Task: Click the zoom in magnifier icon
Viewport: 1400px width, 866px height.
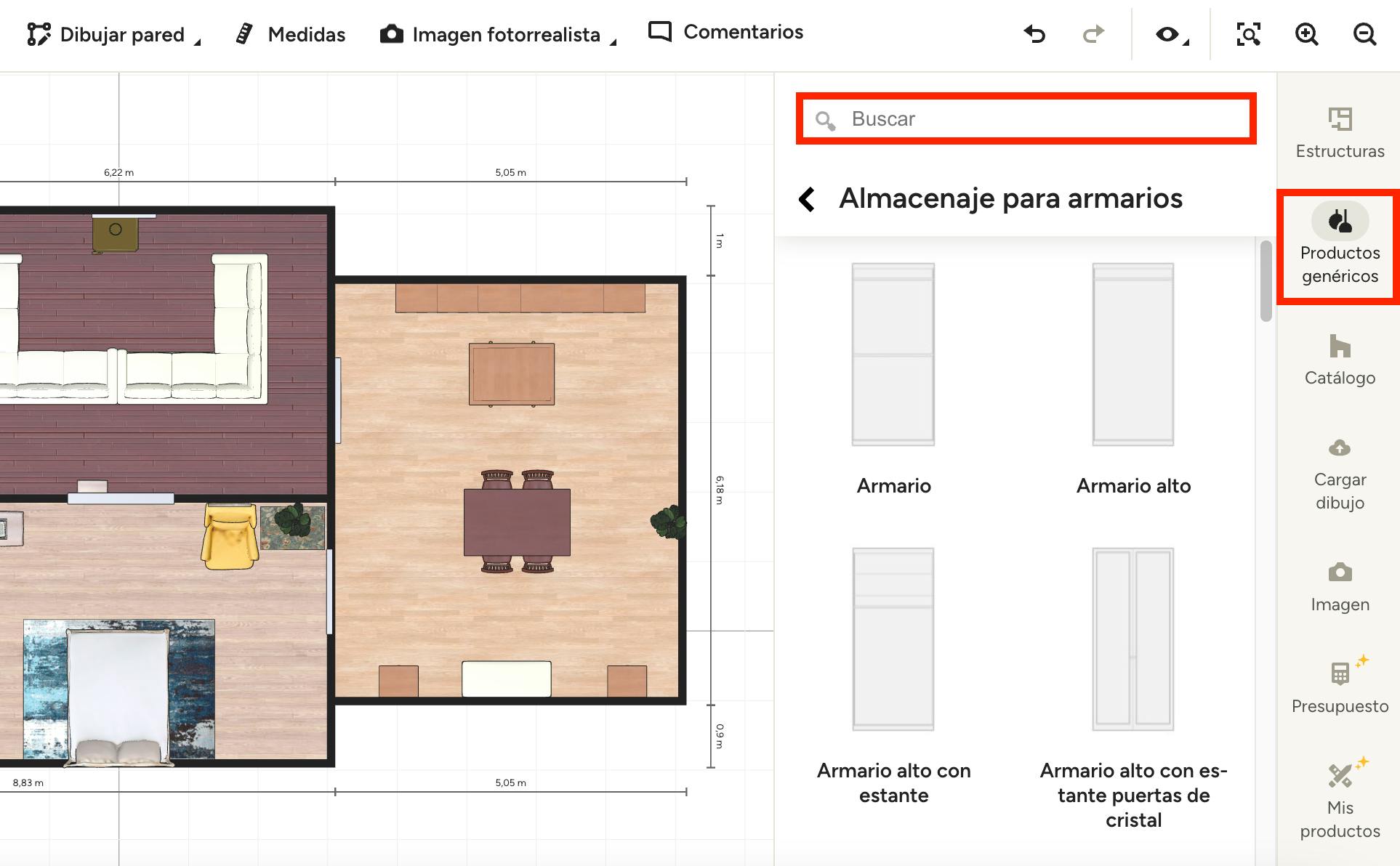Action: coord(1306,34)
